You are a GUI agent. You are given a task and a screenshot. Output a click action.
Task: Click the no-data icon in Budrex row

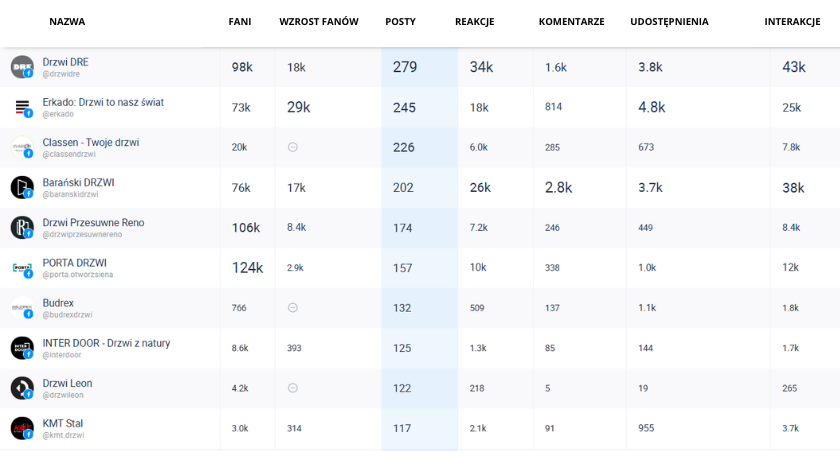click(293, 307)
